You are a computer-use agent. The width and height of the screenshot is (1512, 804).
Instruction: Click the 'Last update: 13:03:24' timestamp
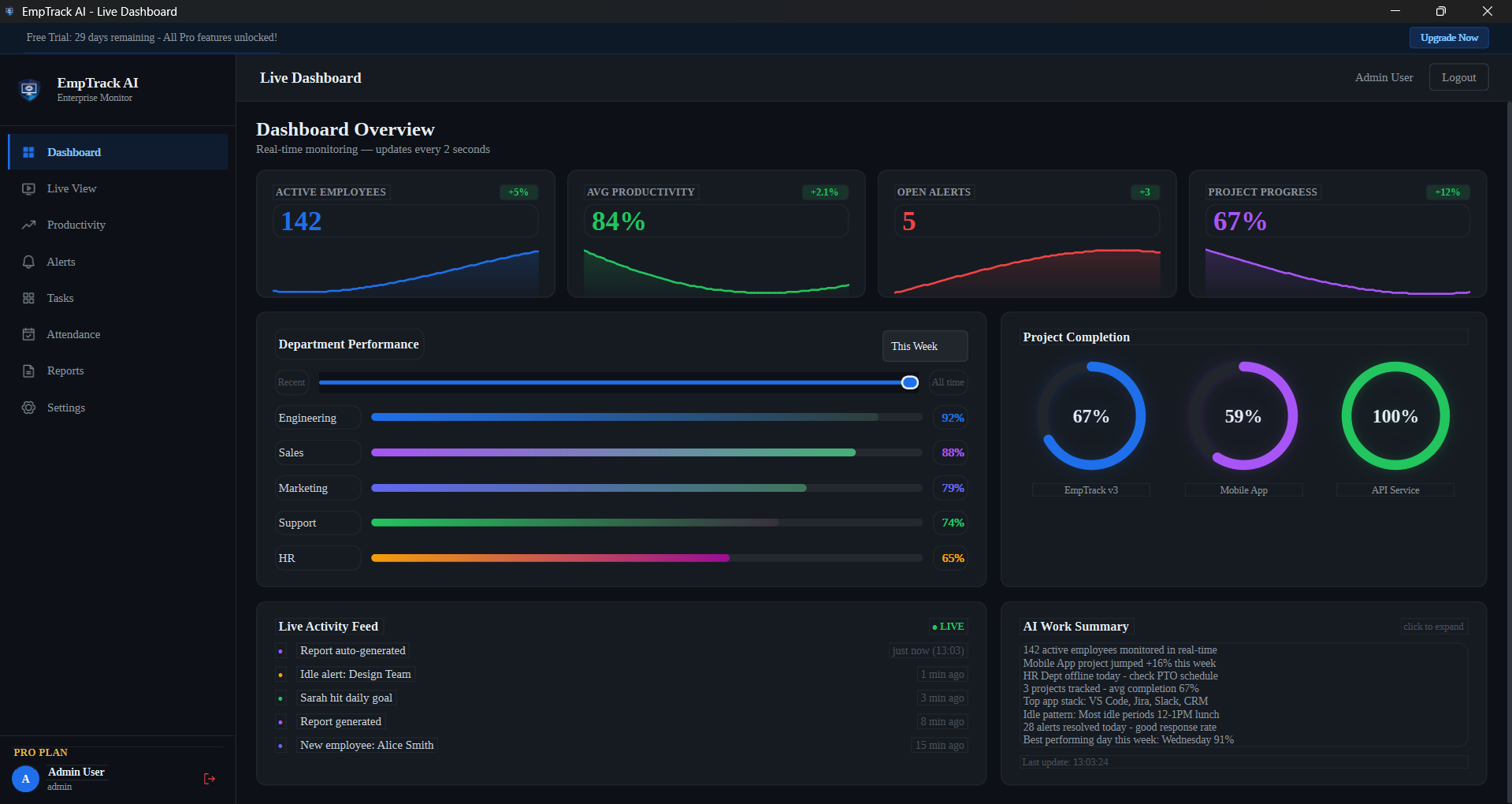(1065, 762)
